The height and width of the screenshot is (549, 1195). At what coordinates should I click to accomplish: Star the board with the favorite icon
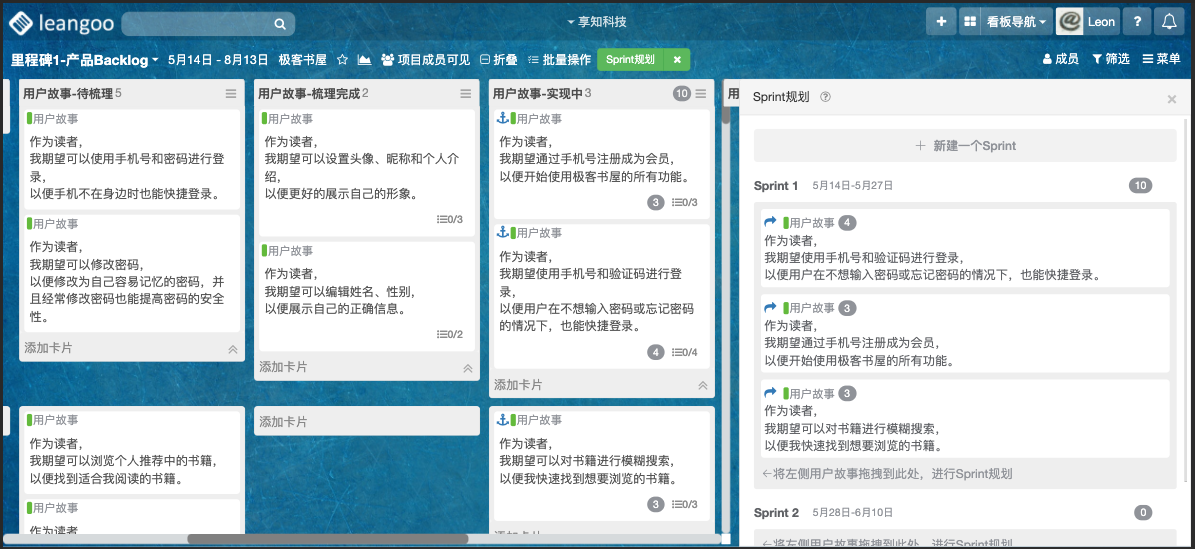(x=342, y=60)
